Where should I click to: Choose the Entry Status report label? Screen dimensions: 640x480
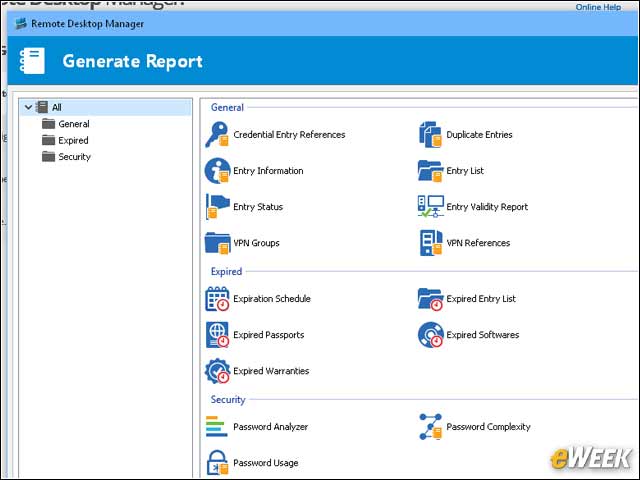tap(258, 207)
